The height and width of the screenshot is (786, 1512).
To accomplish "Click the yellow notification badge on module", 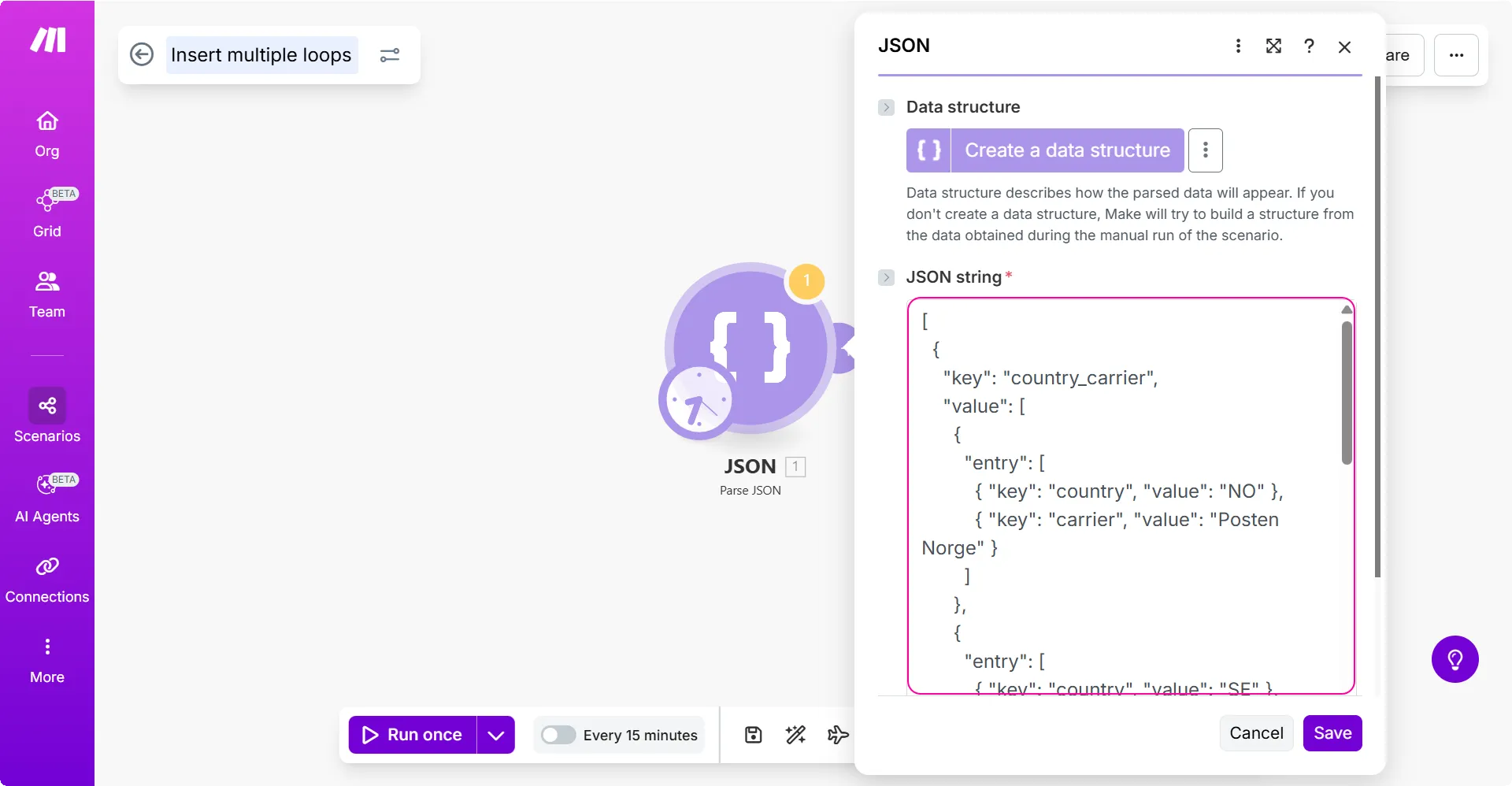I will (806, 281).
